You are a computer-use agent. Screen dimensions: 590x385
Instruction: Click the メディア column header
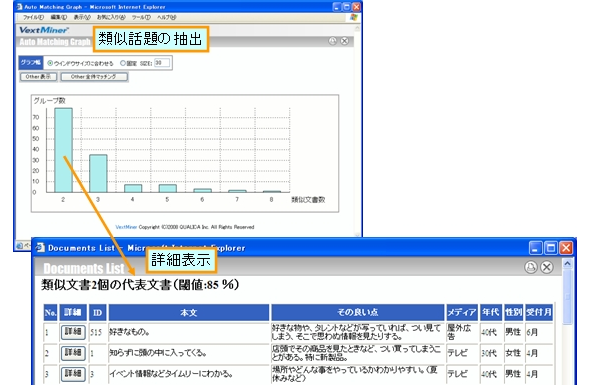[x=462, y=312]
